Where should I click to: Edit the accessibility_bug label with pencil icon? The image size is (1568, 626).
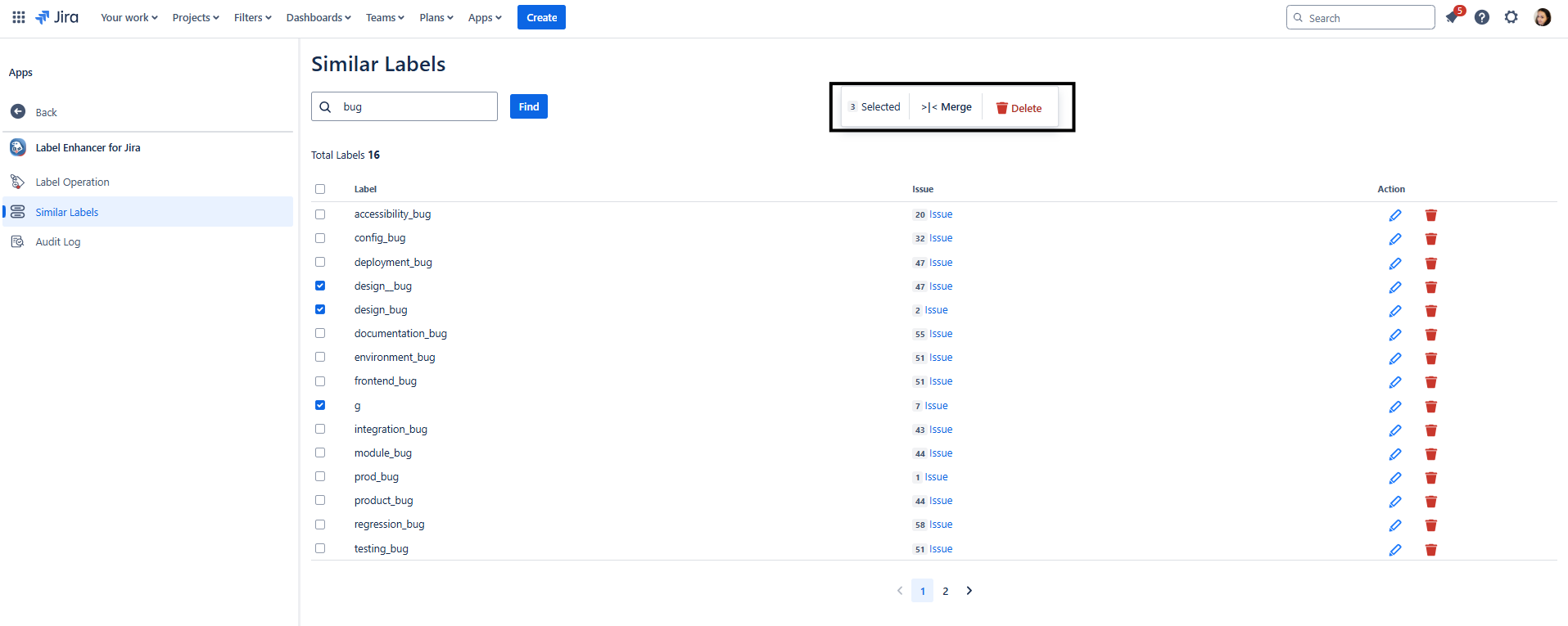pyautogui.click(x=1395, y=215)
